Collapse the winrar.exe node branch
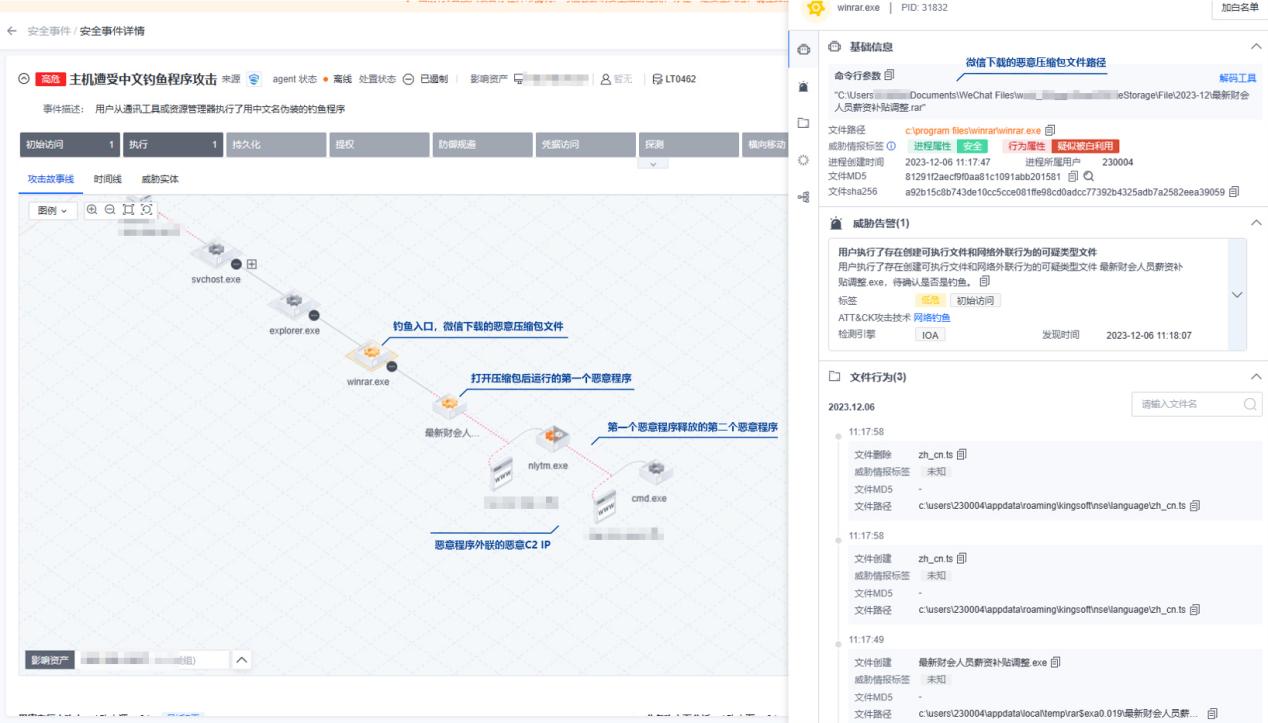 (391, 367)
